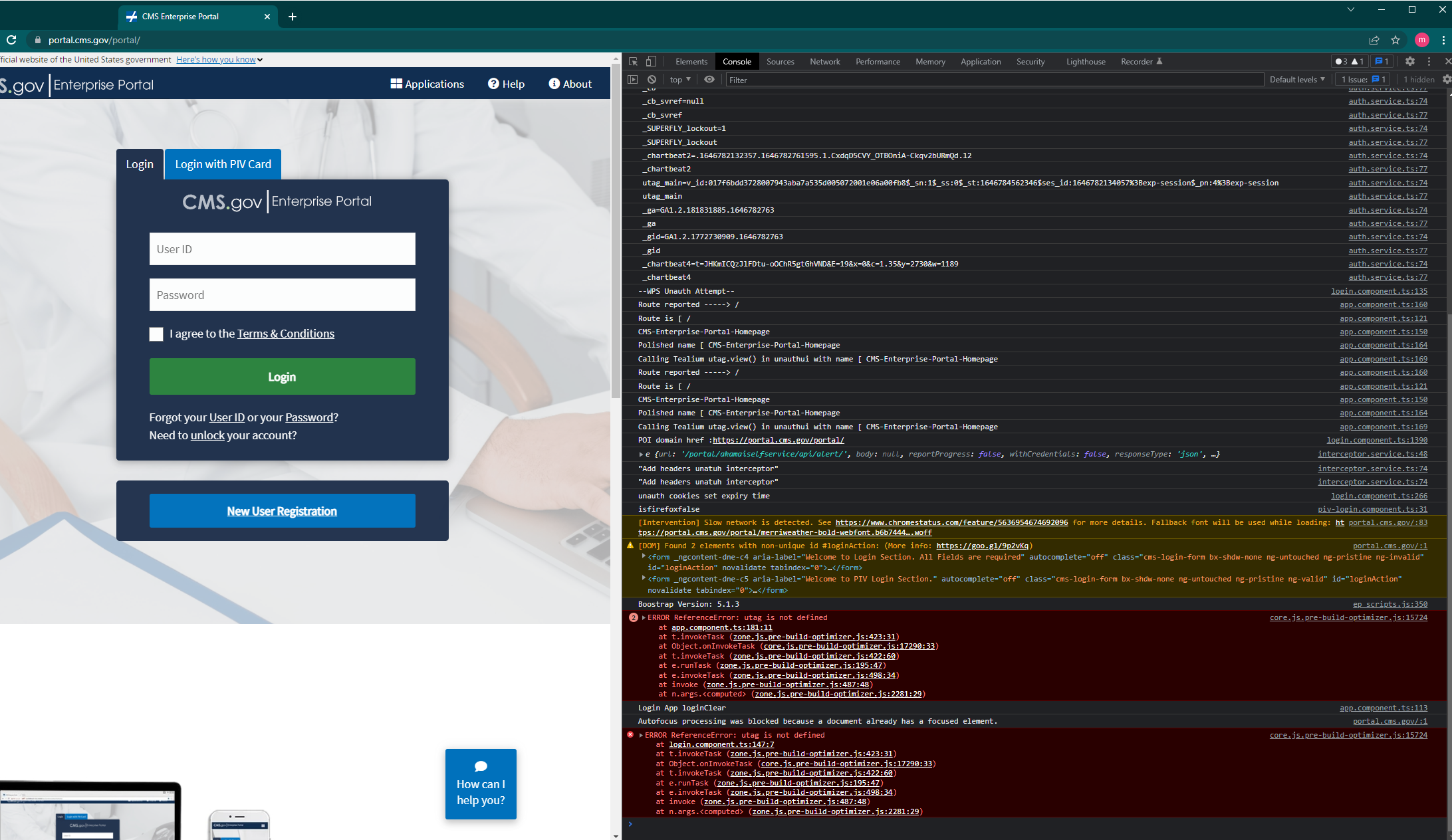Viewport: 1452px width, 840px height.
Task: Open DevTools settings gear icon
Action: tap(1411, 61)
